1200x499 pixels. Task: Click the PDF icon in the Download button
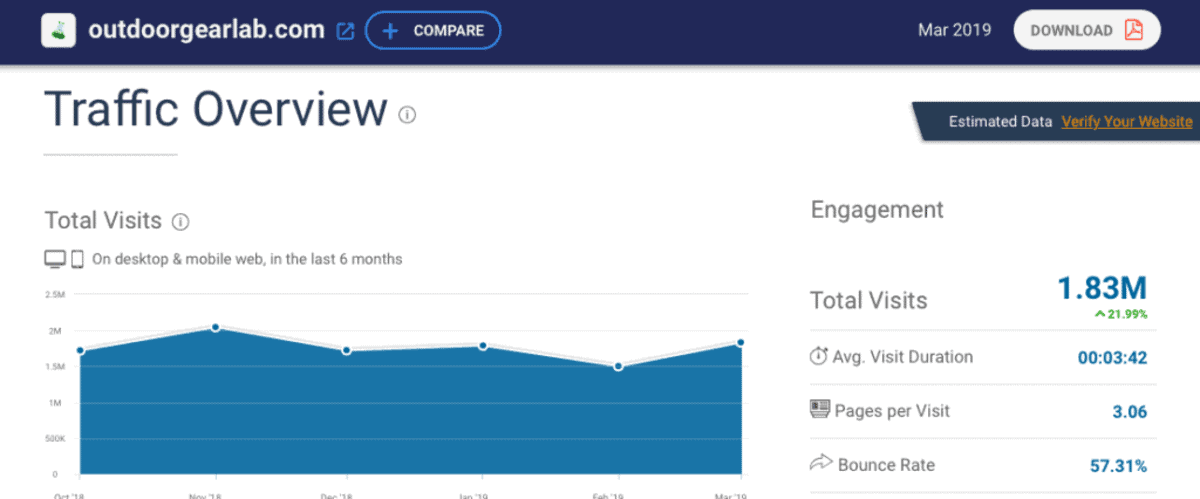pos(1133,30)
